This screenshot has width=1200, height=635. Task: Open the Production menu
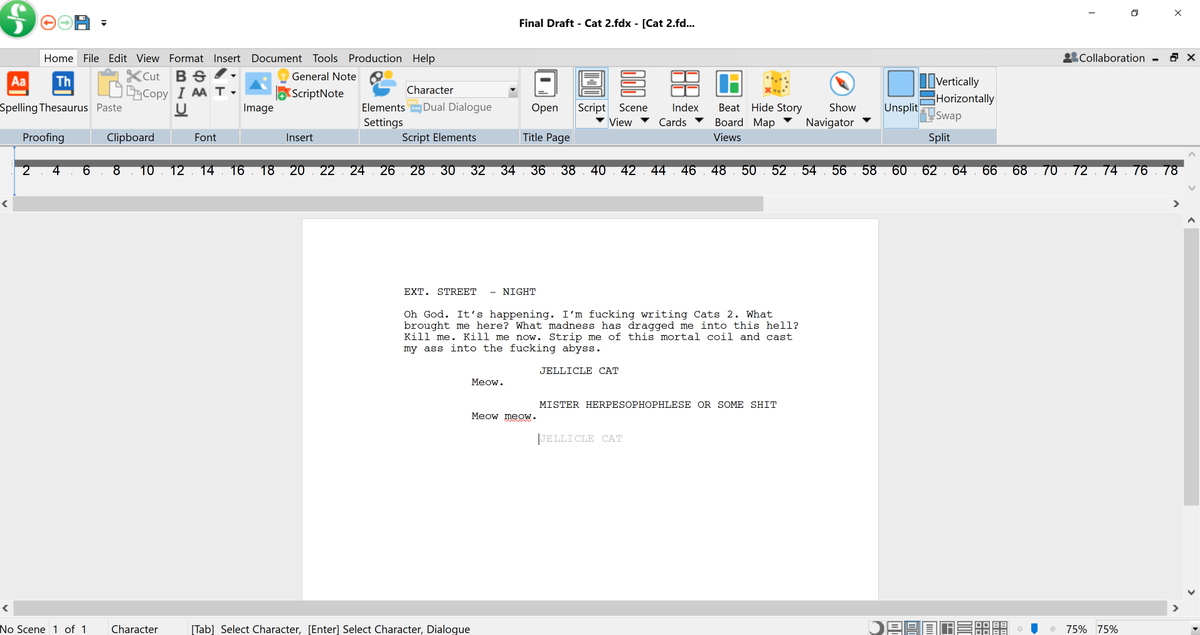click(x=375, y=58)
